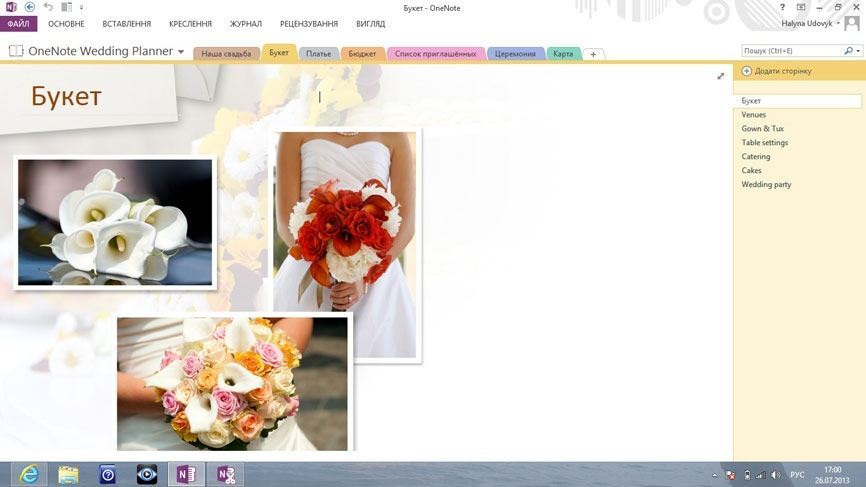The width and height of the screenshot is (866, 487).
Task: Switch to the Бюджет section tab
Action: coord(363,54)
